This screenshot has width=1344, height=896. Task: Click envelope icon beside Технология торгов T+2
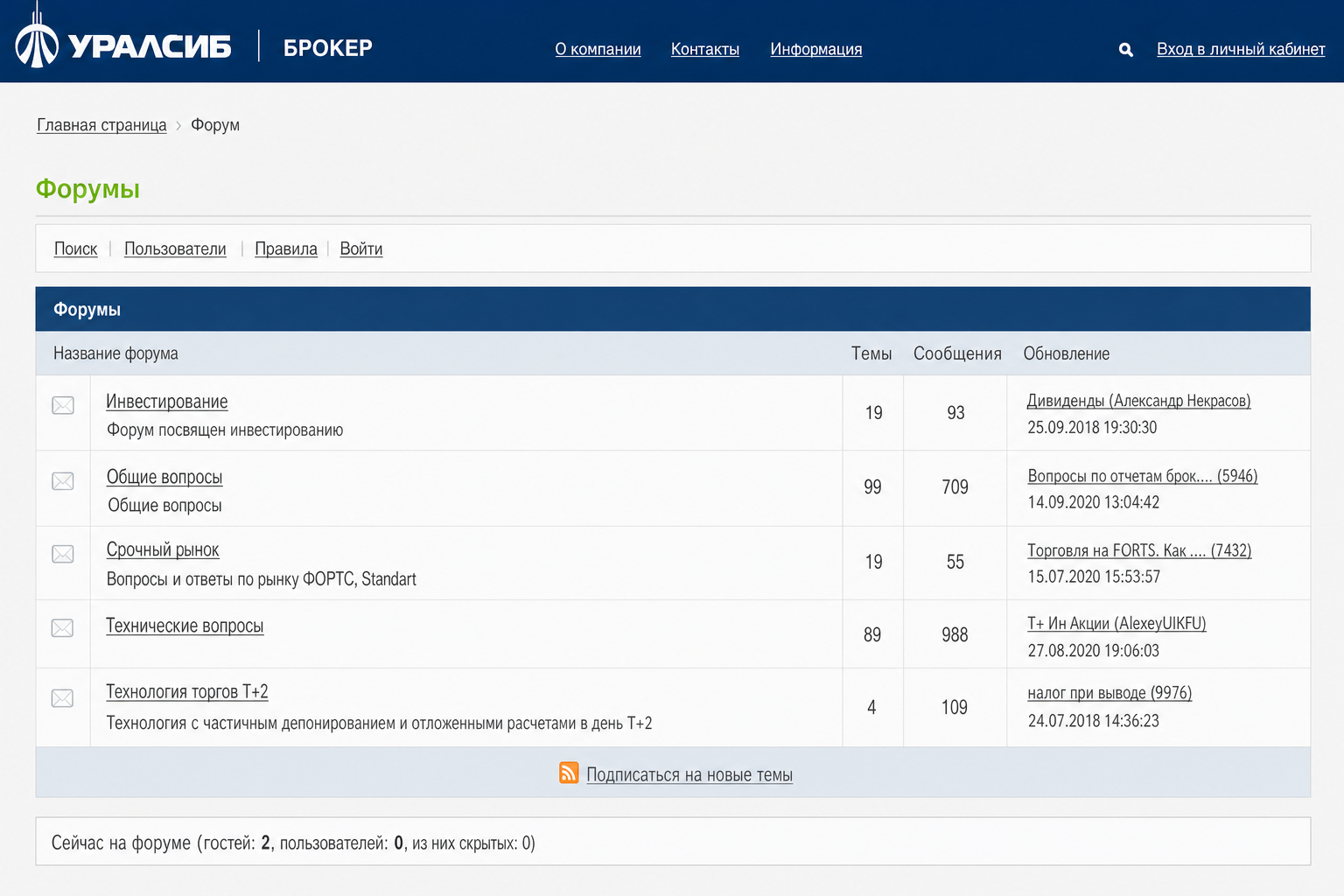[x=63, y=698]
